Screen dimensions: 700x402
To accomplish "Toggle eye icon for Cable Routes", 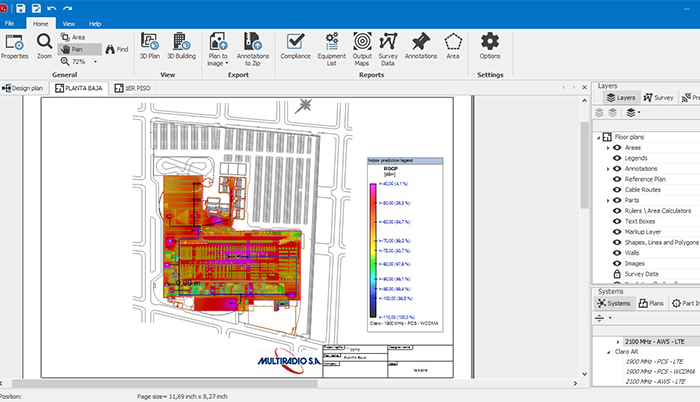I will pos(617,190).
